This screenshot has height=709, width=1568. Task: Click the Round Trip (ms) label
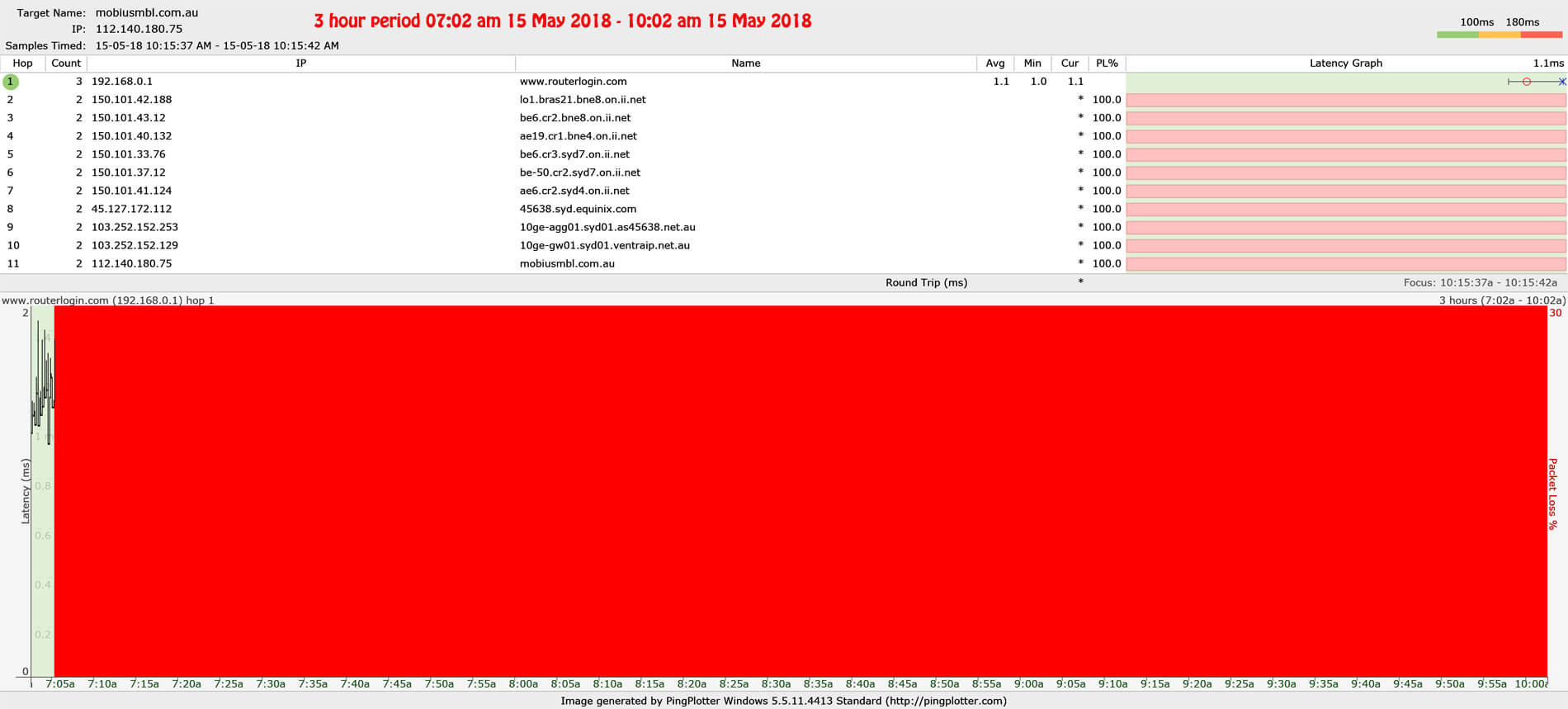click(x=926, y=282)
